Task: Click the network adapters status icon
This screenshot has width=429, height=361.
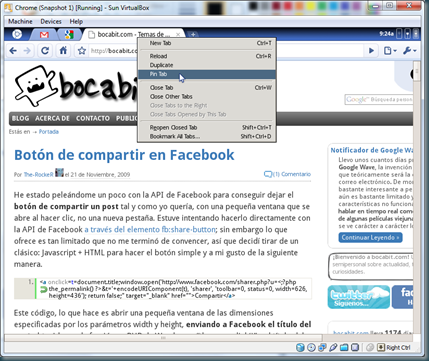Action: click(322, 348)
